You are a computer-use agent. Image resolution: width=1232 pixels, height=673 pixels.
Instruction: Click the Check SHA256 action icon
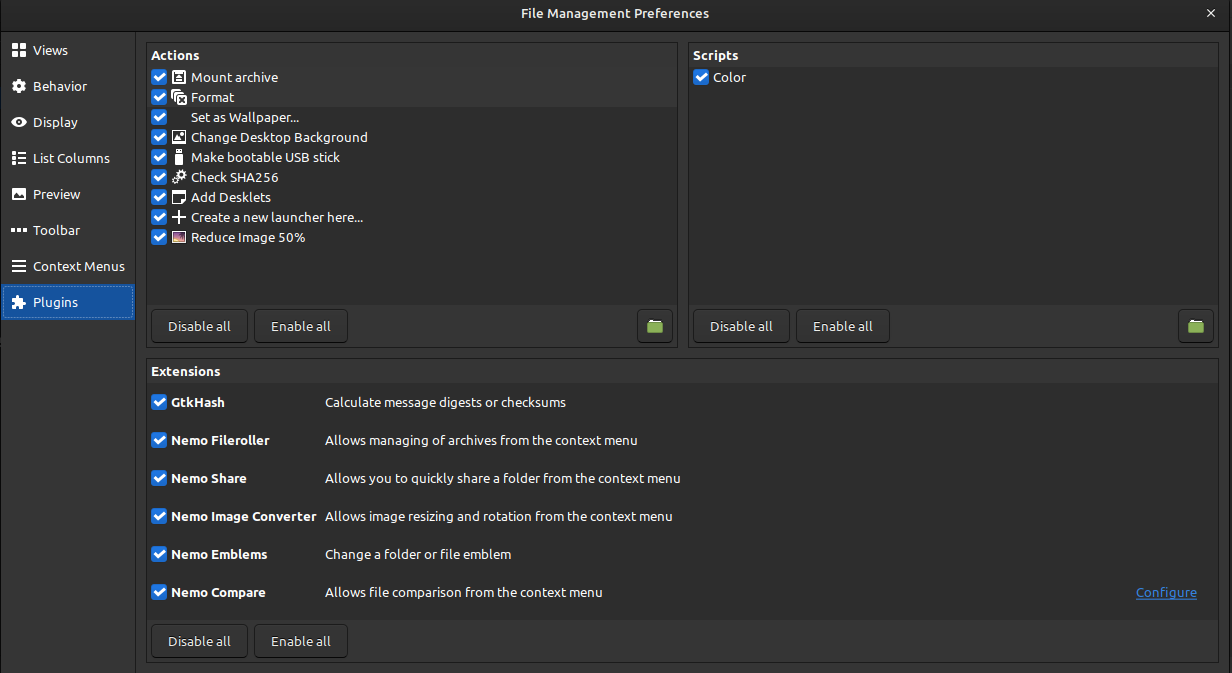[178, 177]
